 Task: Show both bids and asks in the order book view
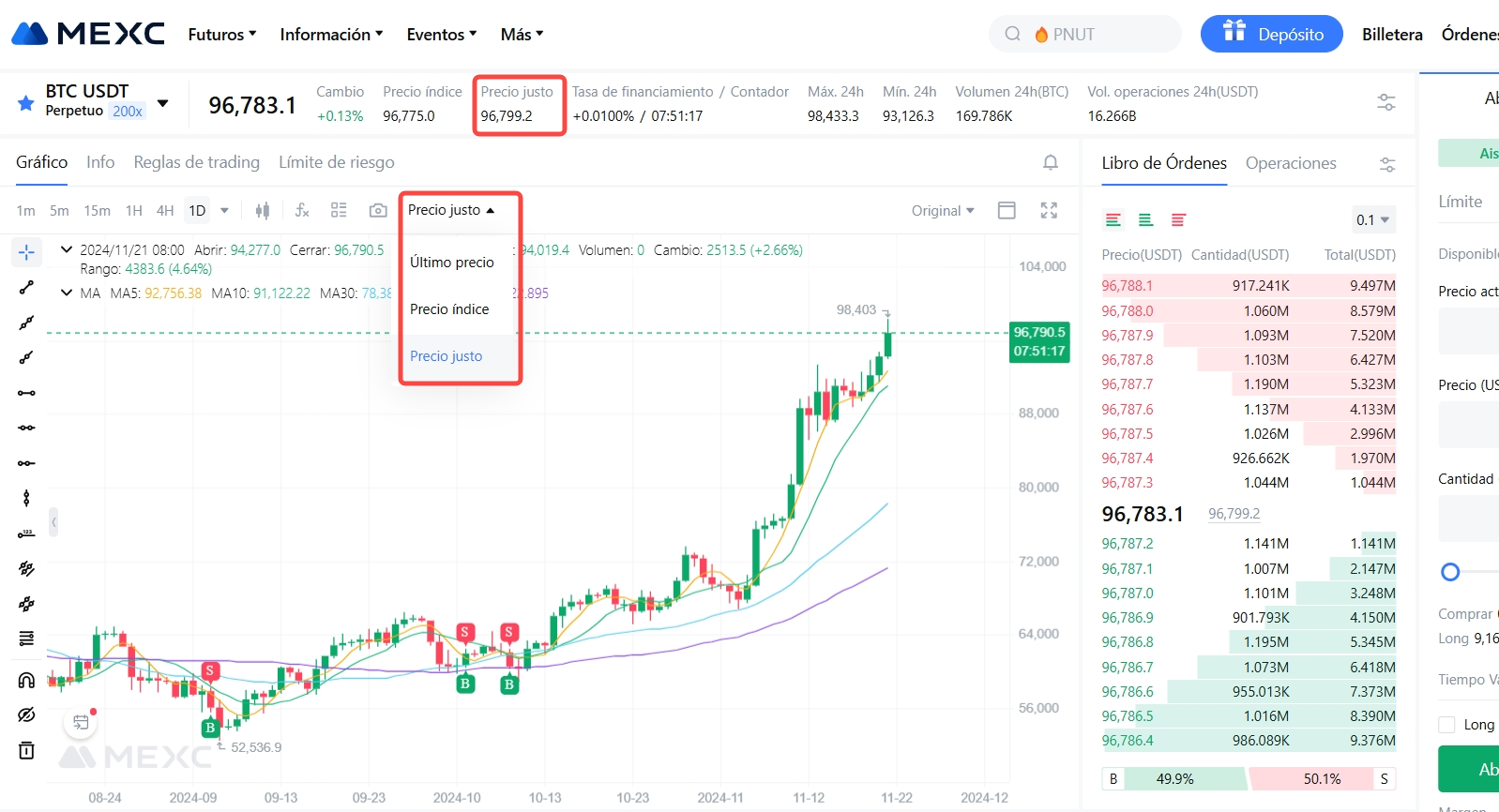1113,219
